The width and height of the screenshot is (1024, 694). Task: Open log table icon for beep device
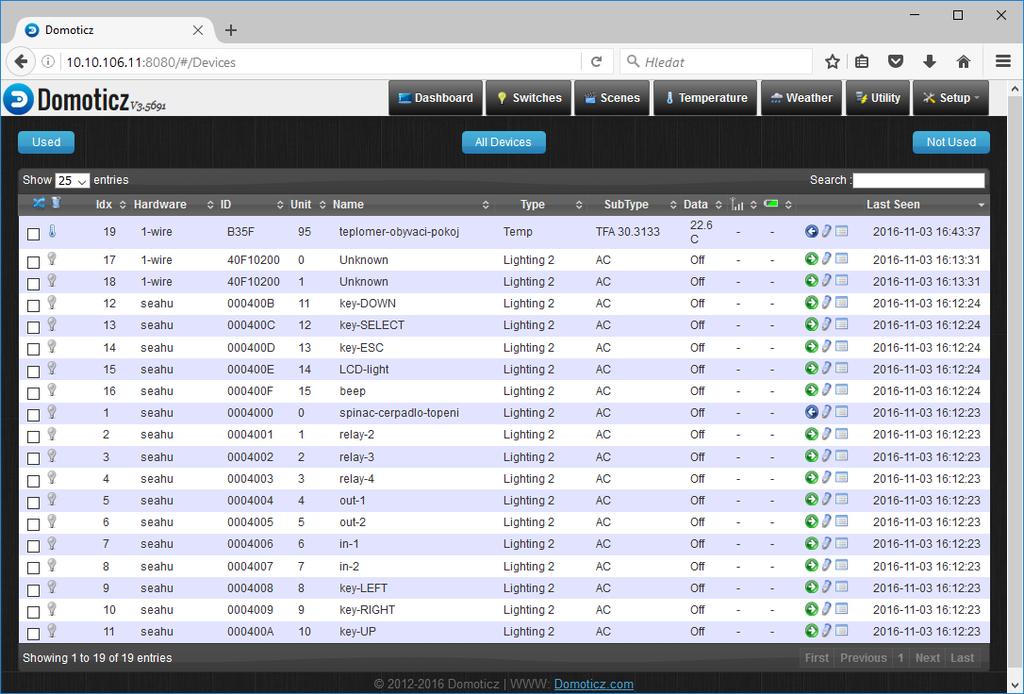click(x=842, y=390)
